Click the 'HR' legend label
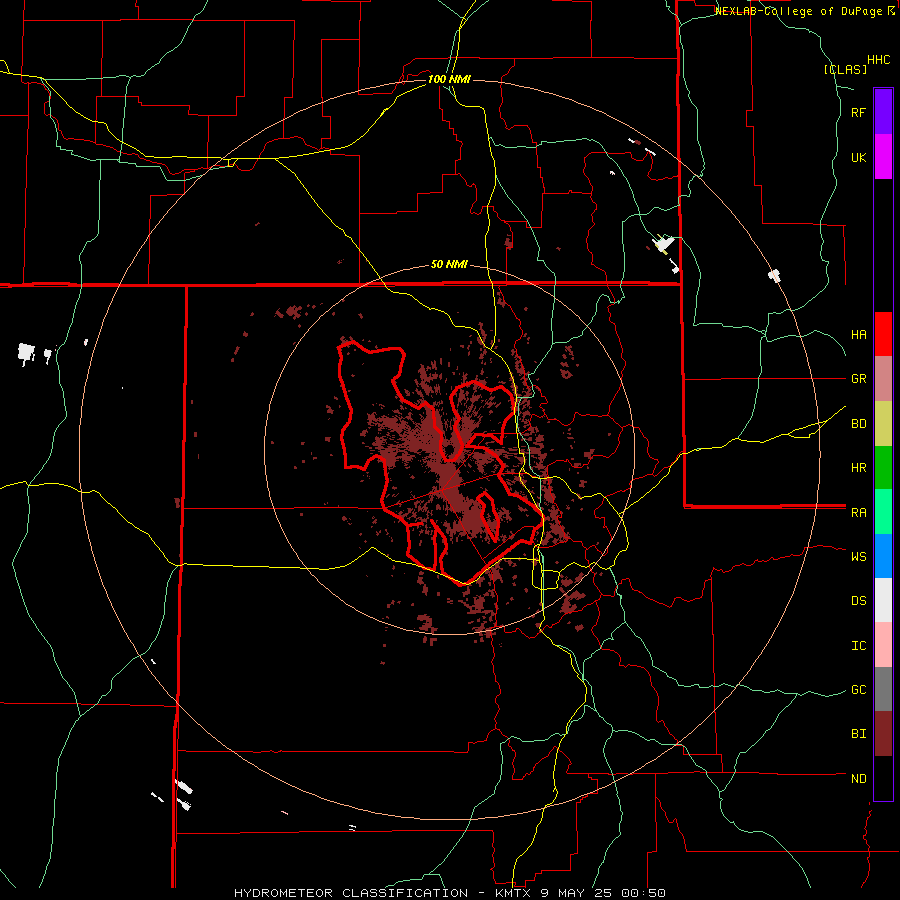Image resolution: width=900 pixels, height=900 pixels. pyautogui.click(x=858, y=467)
